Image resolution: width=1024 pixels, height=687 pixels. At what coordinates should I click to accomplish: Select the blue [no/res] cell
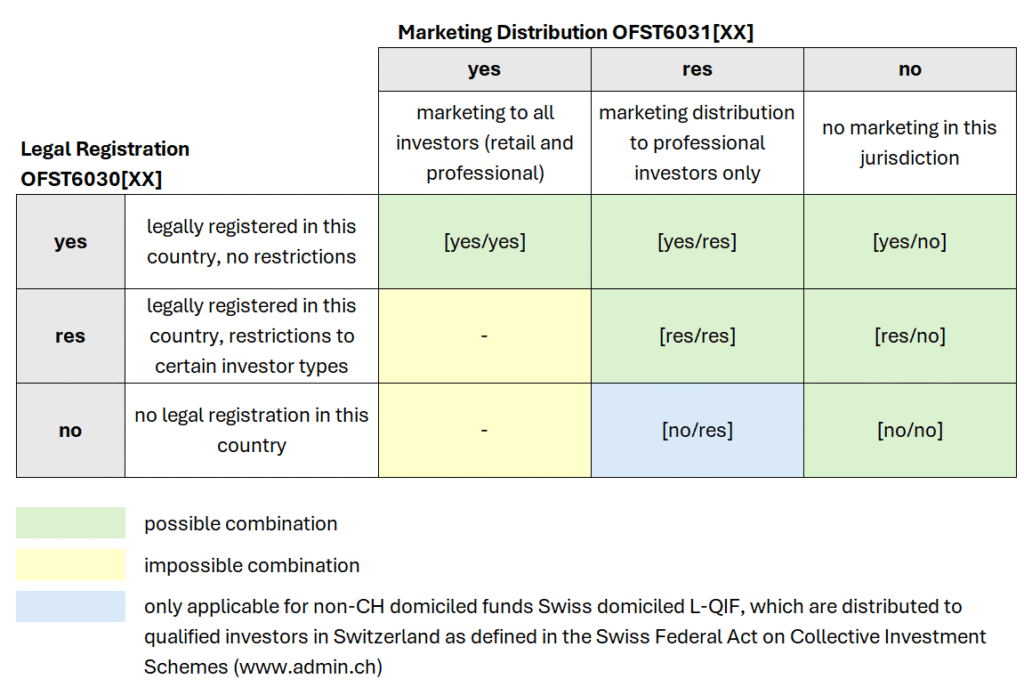697,430
